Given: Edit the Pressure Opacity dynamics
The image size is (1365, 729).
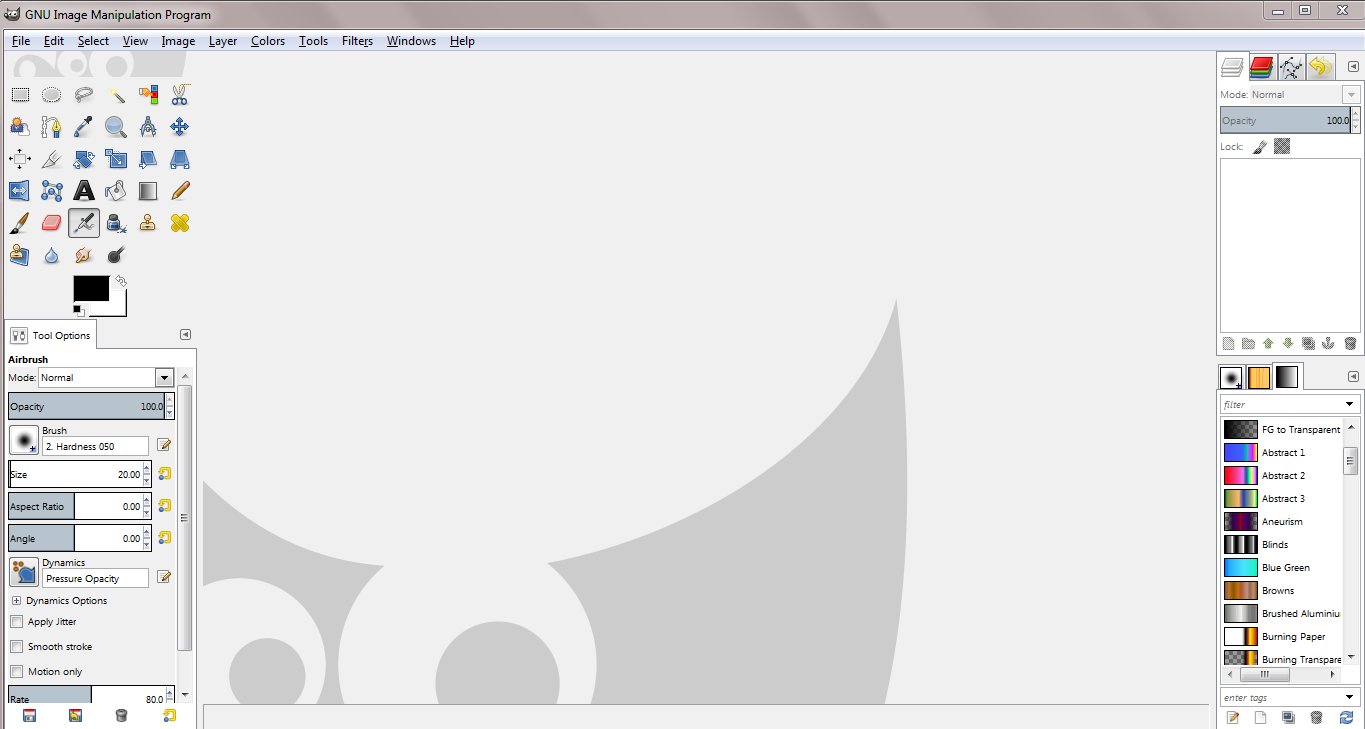Looking at the screenshot, I should point(164,577).
